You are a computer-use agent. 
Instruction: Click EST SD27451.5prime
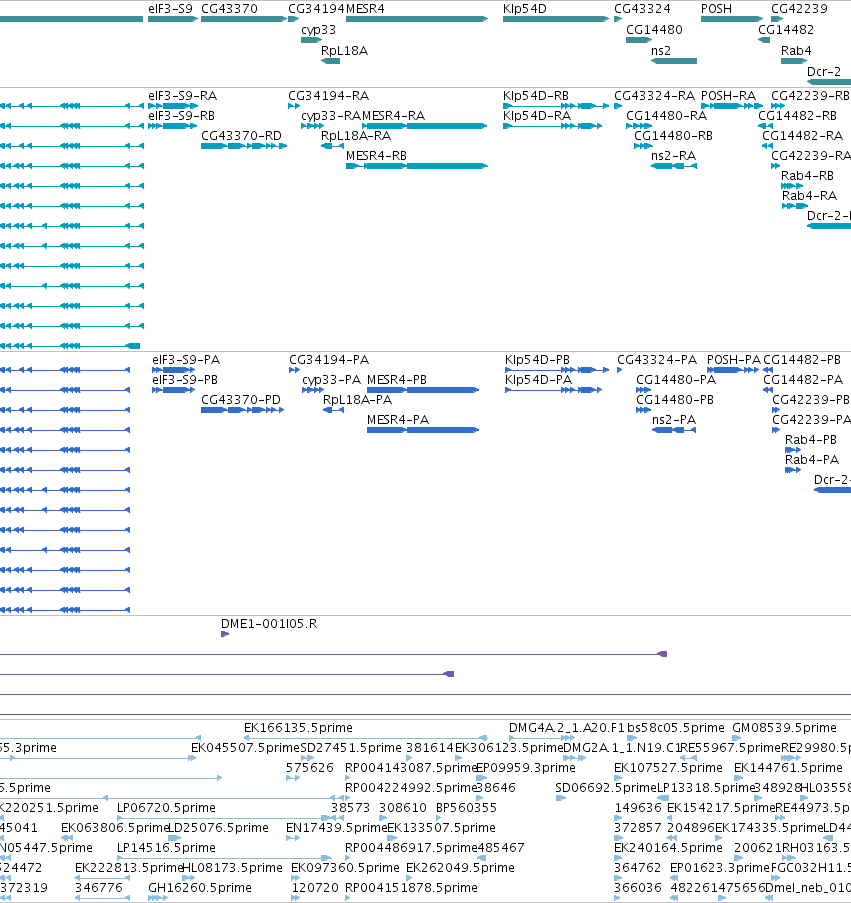[307, 758]
